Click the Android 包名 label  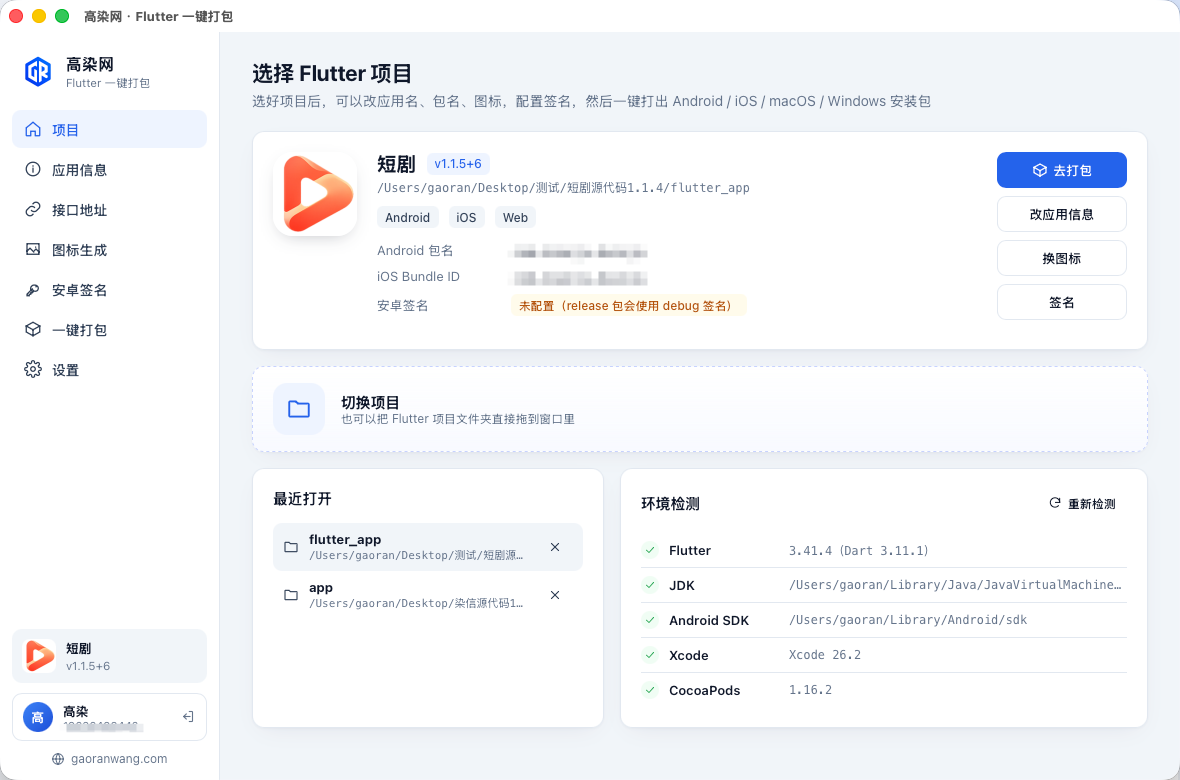415,251
